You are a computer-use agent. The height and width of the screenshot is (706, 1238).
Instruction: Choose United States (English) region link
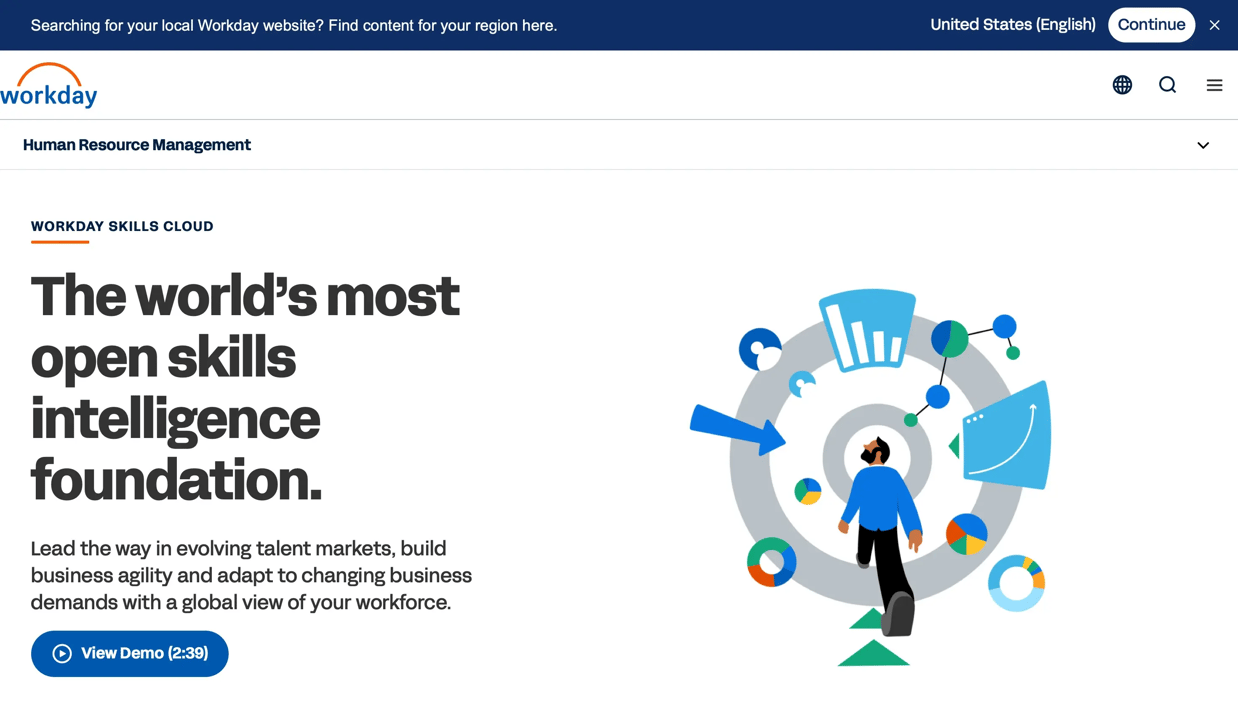(1013, 25)
